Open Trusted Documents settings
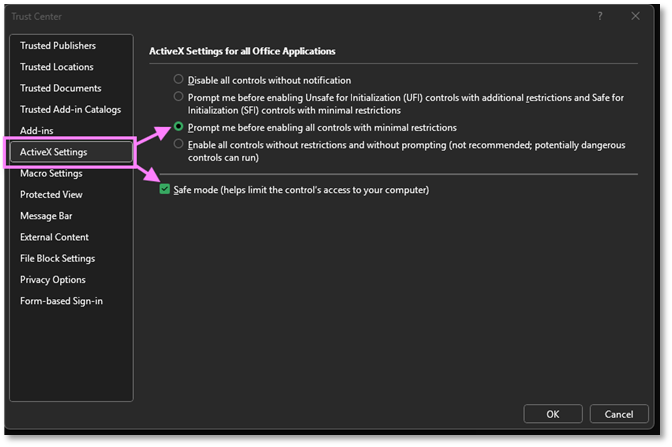Screen dimensions: 672x447 pyautogui.click(x=60, y=88)
